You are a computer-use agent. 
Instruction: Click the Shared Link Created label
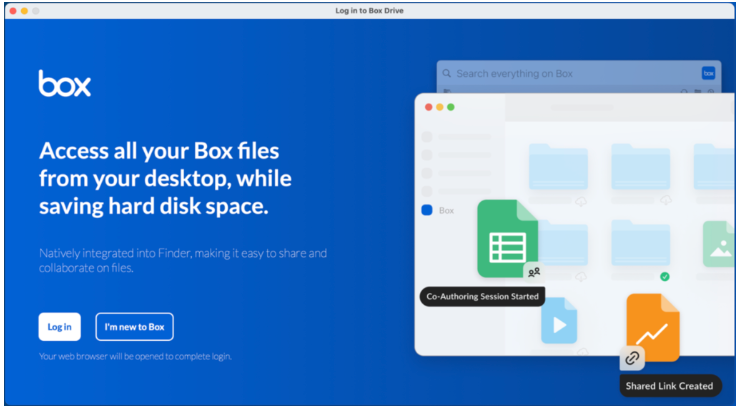point(669,385)
